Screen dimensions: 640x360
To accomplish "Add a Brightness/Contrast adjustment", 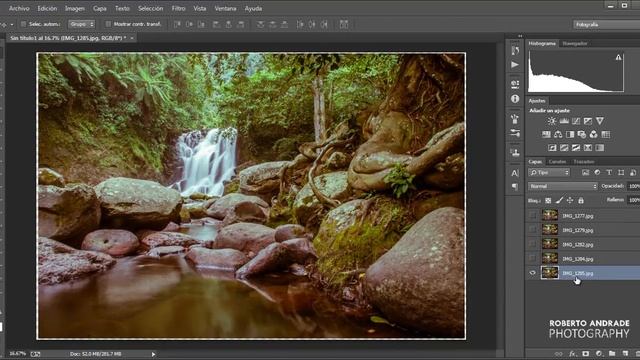I will (x=552, y=121).
